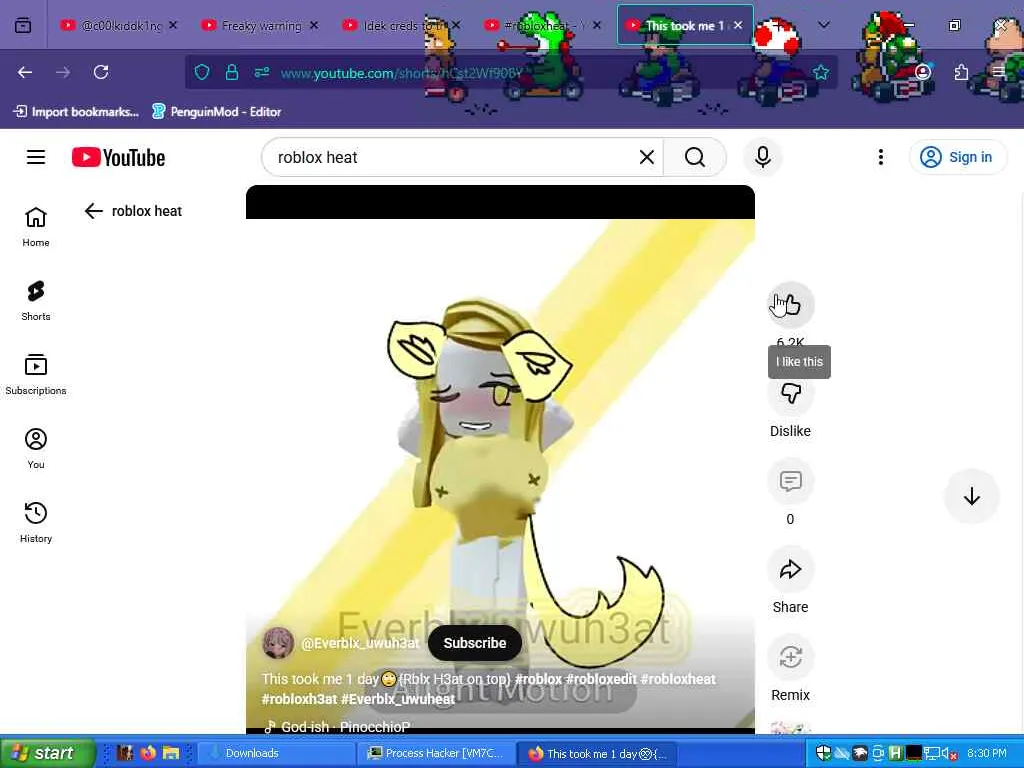The image size is (1024, 768).
Task: Open PenguinMod - Editor bookmark
Action: [x=216, y=112]
